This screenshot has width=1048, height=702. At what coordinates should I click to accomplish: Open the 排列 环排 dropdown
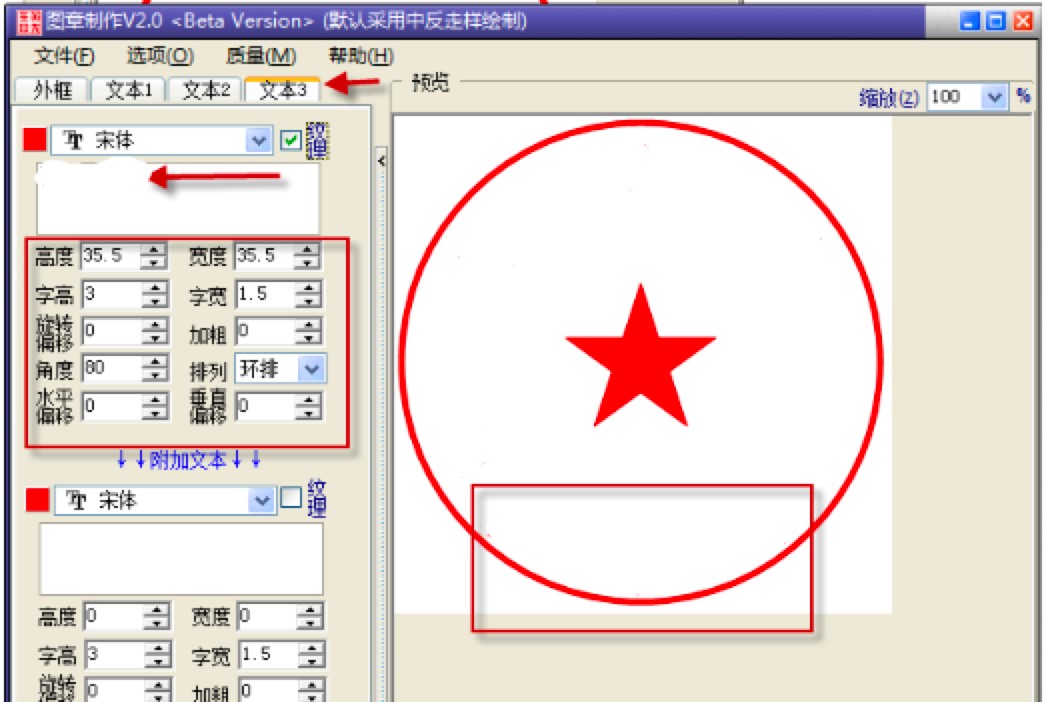click(x=312, y=369)
